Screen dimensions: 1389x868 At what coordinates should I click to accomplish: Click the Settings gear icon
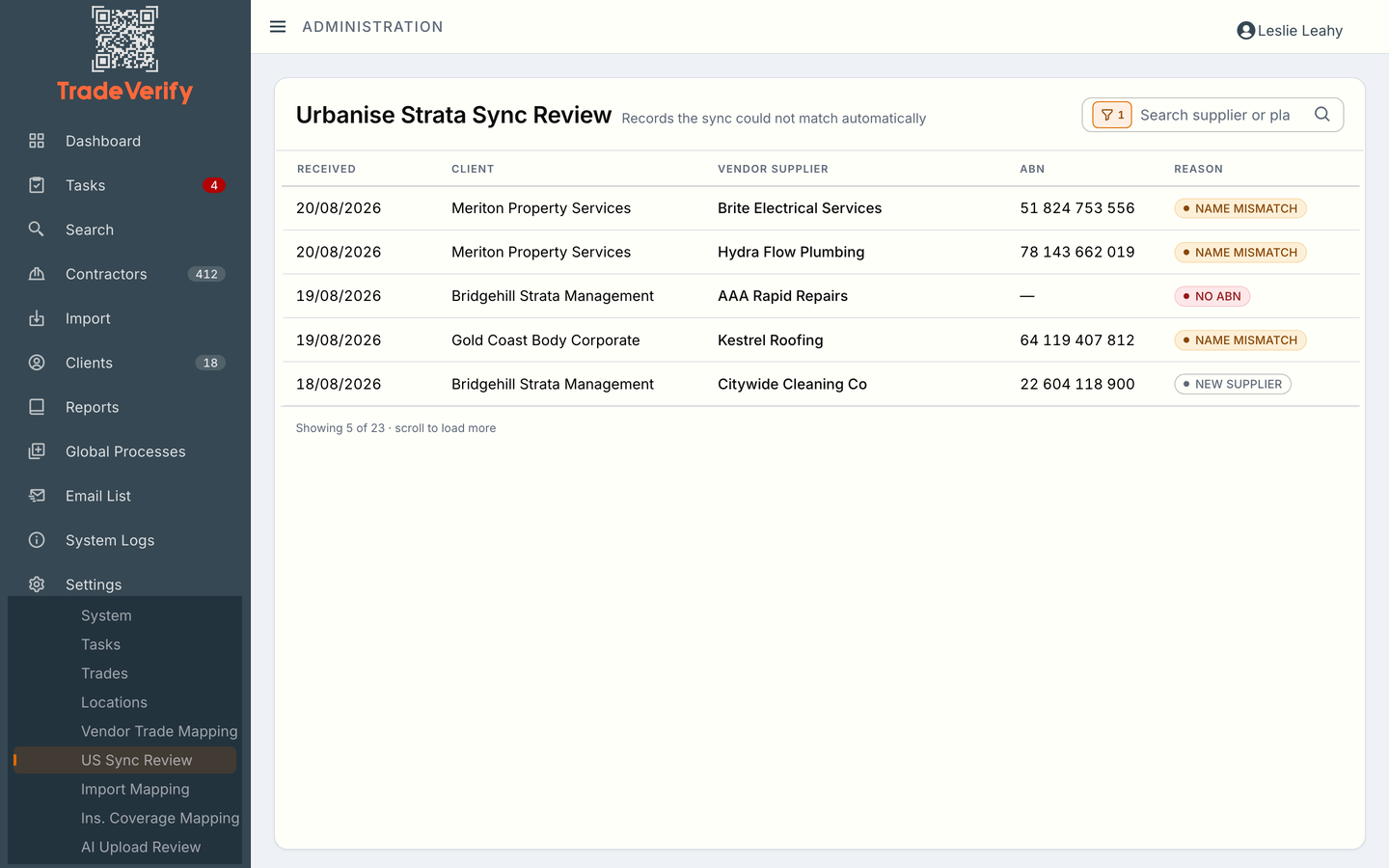[37, 584]
